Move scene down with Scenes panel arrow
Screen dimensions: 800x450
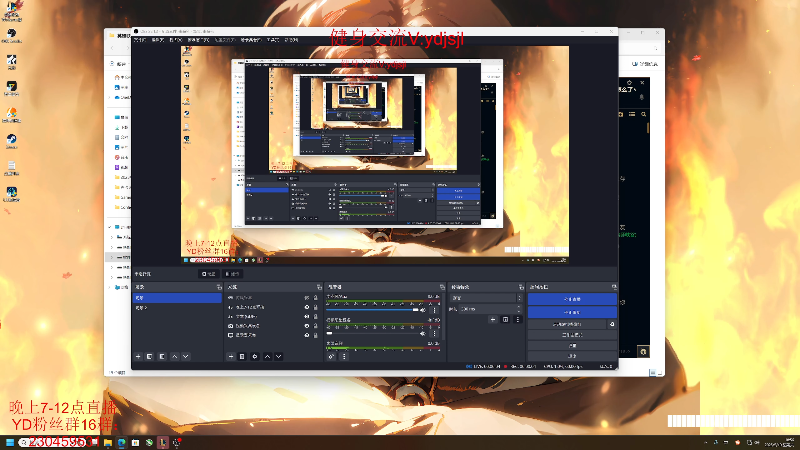[x=186, y=357]
